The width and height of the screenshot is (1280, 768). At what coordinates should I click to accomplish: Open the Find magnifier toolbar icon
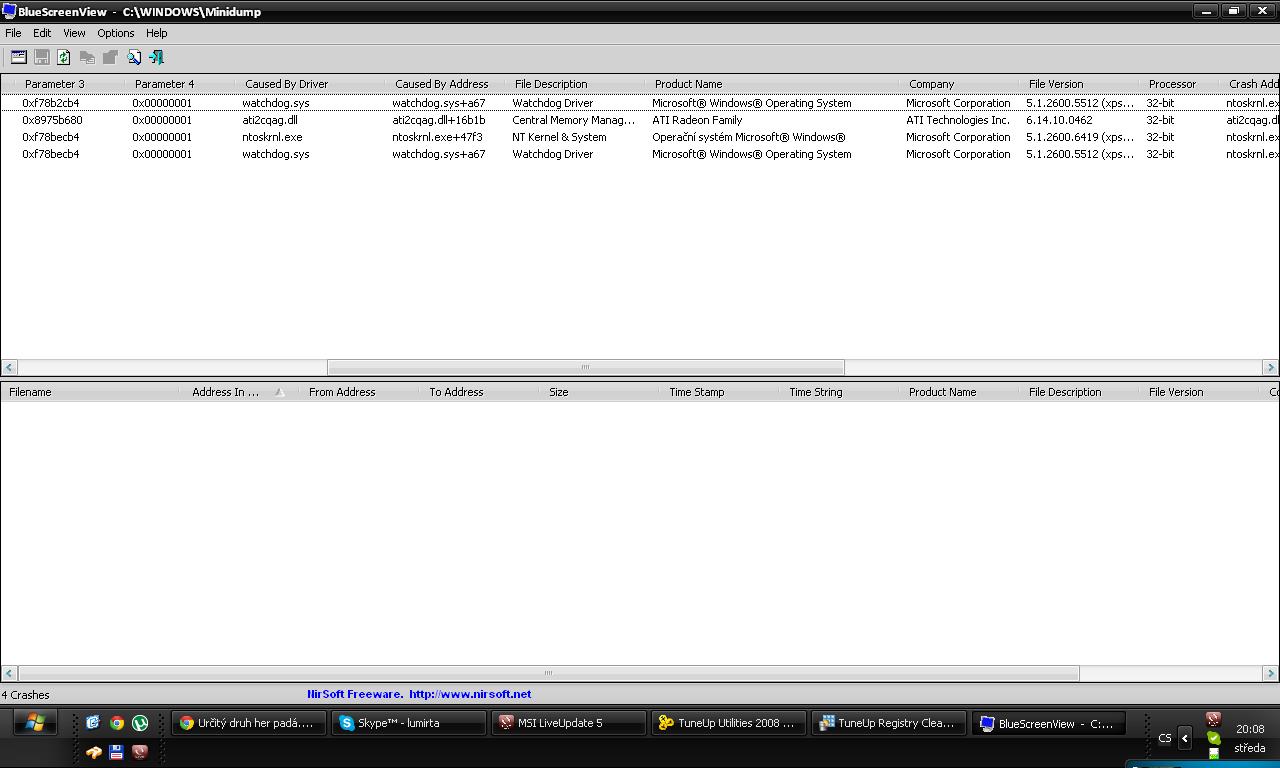(x=134, y=57)
